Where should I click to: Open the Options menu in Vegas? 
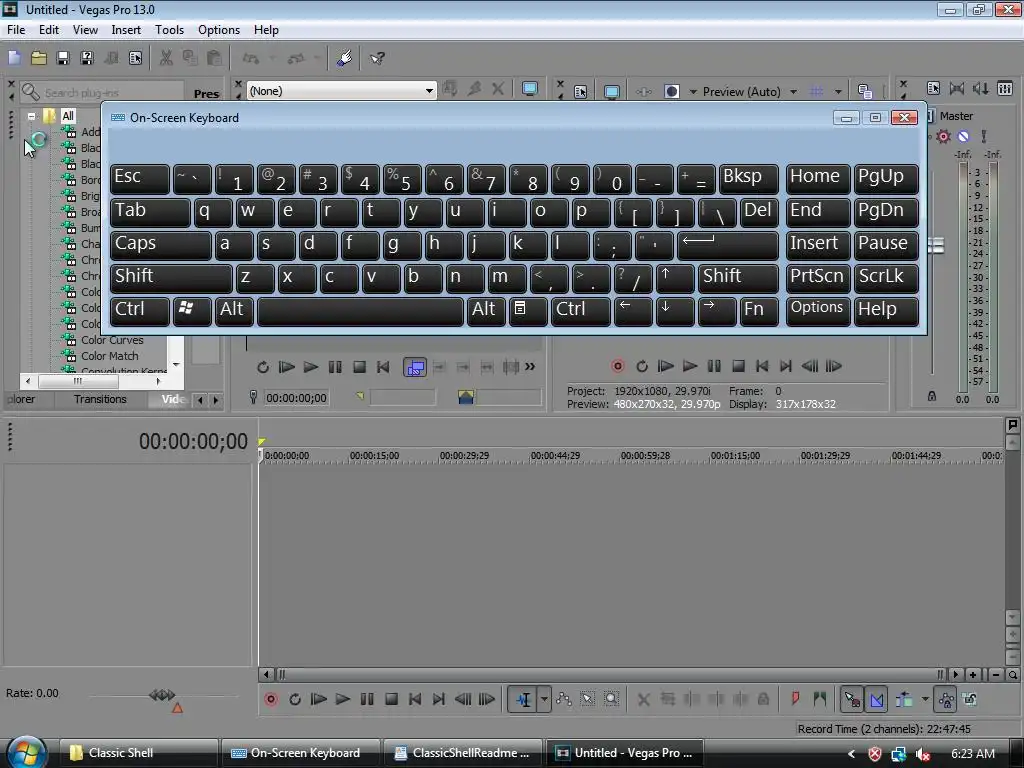pyautogui.click(x=219, y=30)
